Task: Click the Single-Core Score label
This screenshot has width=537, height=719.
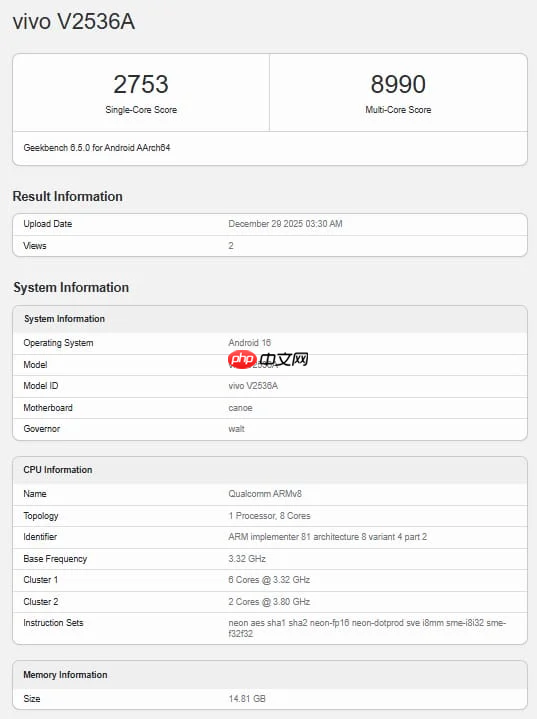Action: (x=141, y=110)
